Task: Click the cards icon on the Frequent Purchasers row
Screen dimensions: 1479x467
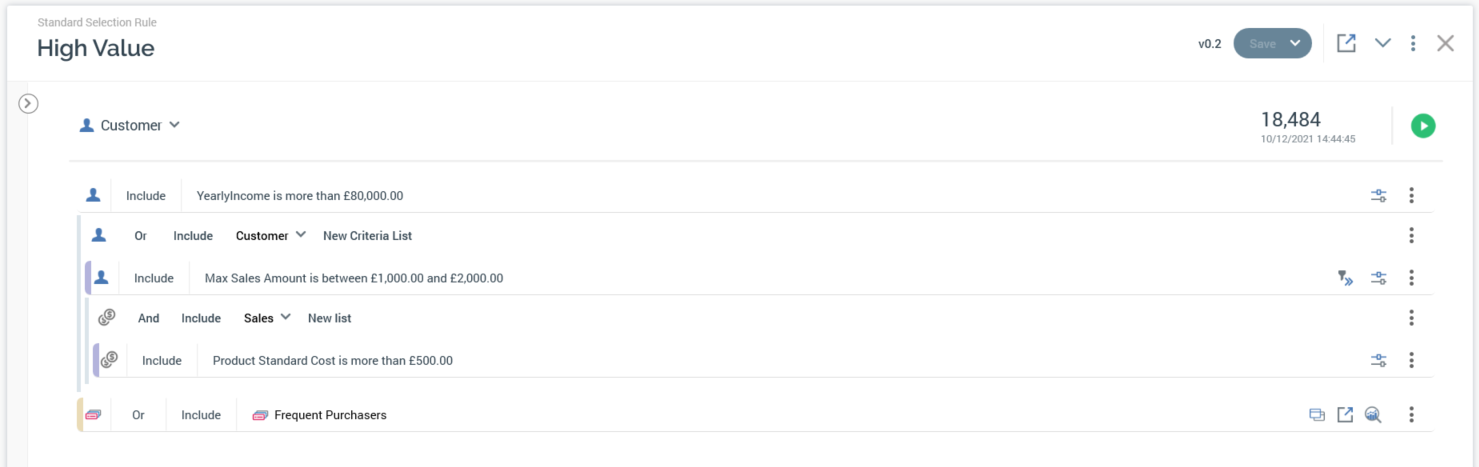Action: (1317, 415)
